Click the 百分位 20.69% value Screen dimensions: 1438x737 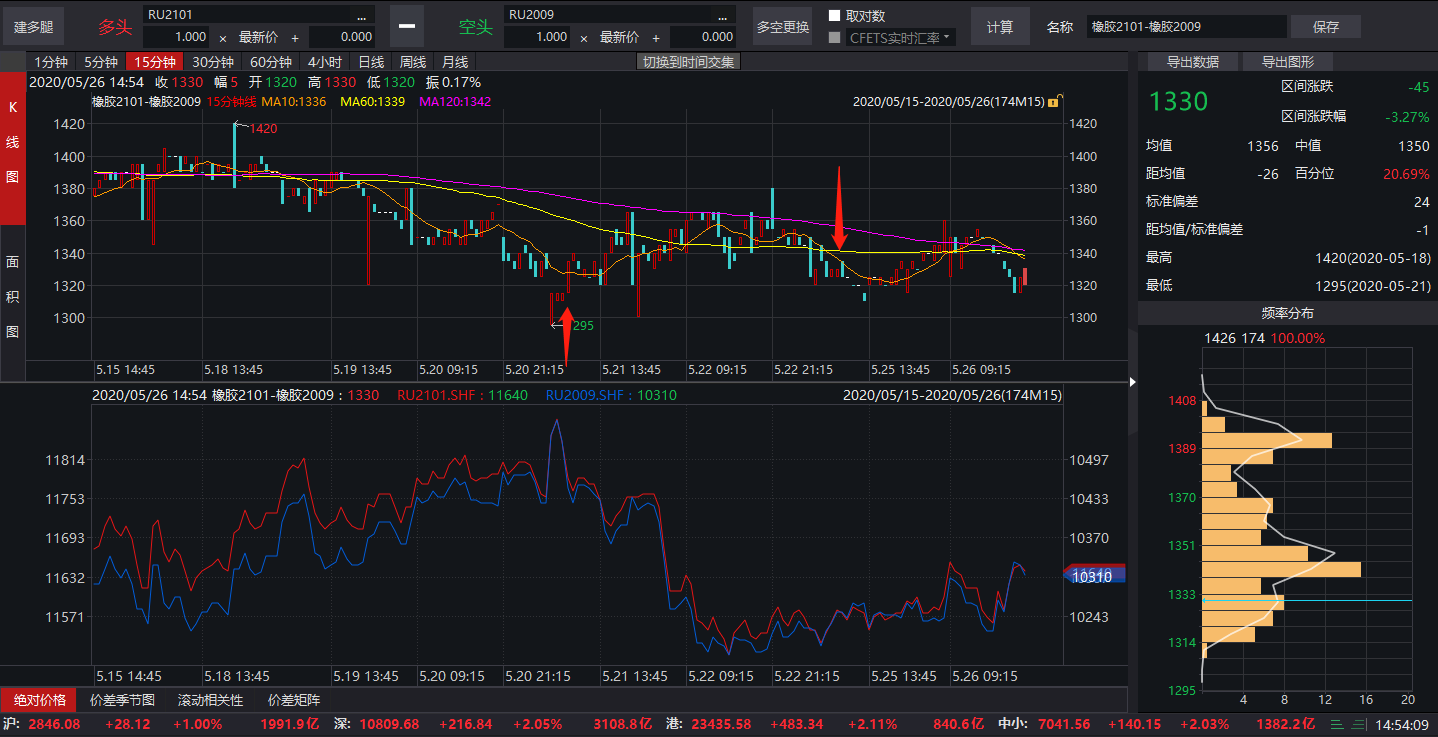coord(1406,173)
